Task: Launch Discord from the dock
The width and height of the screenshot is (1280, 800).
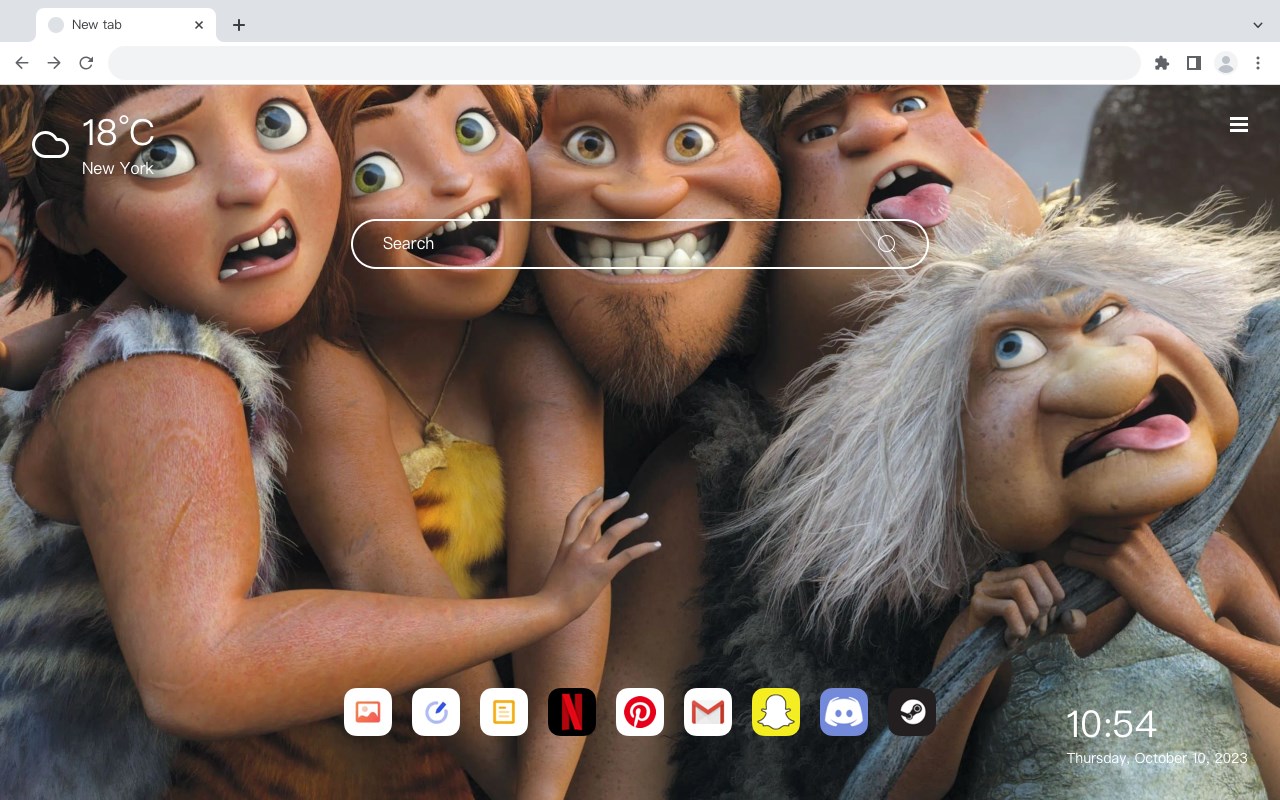Action: [x=844, y=712]
